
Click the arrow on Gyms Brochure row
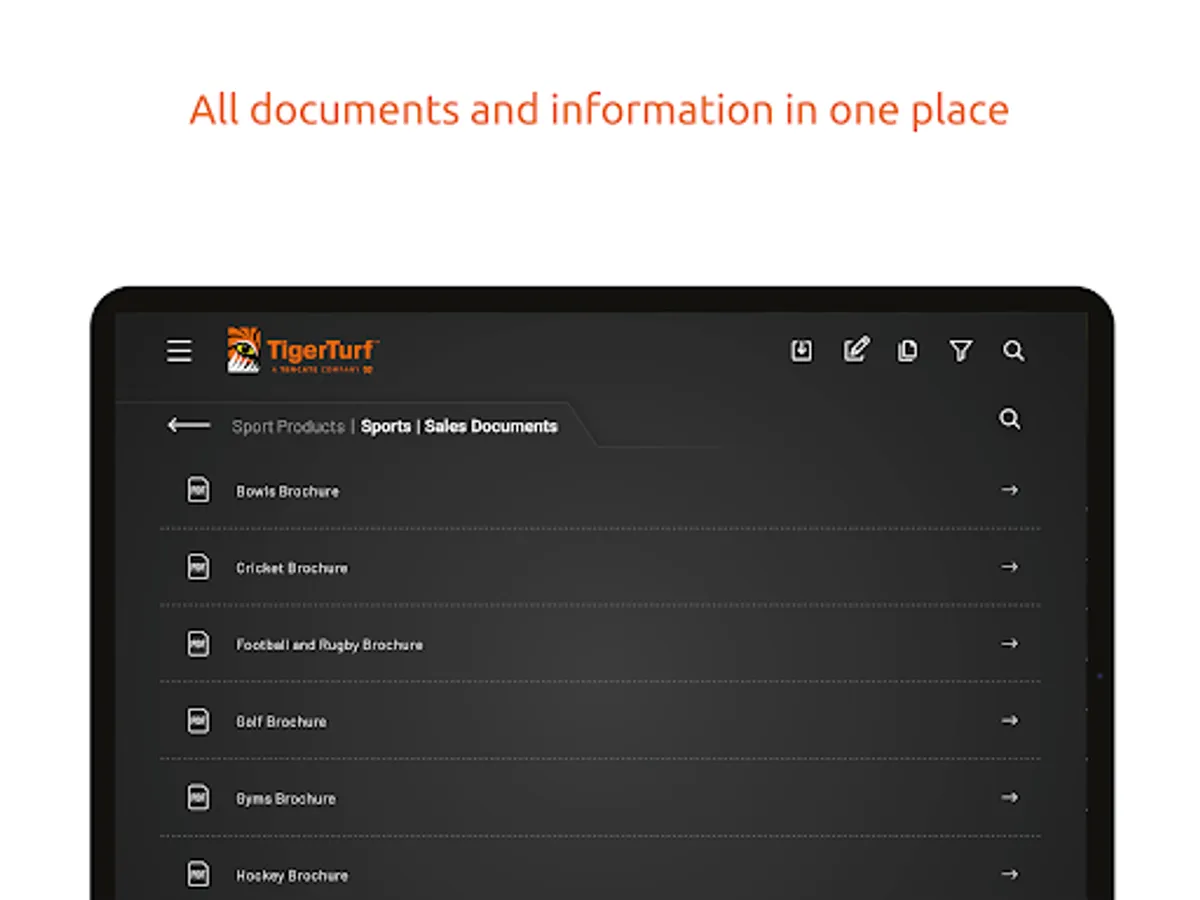point(1010,798)
